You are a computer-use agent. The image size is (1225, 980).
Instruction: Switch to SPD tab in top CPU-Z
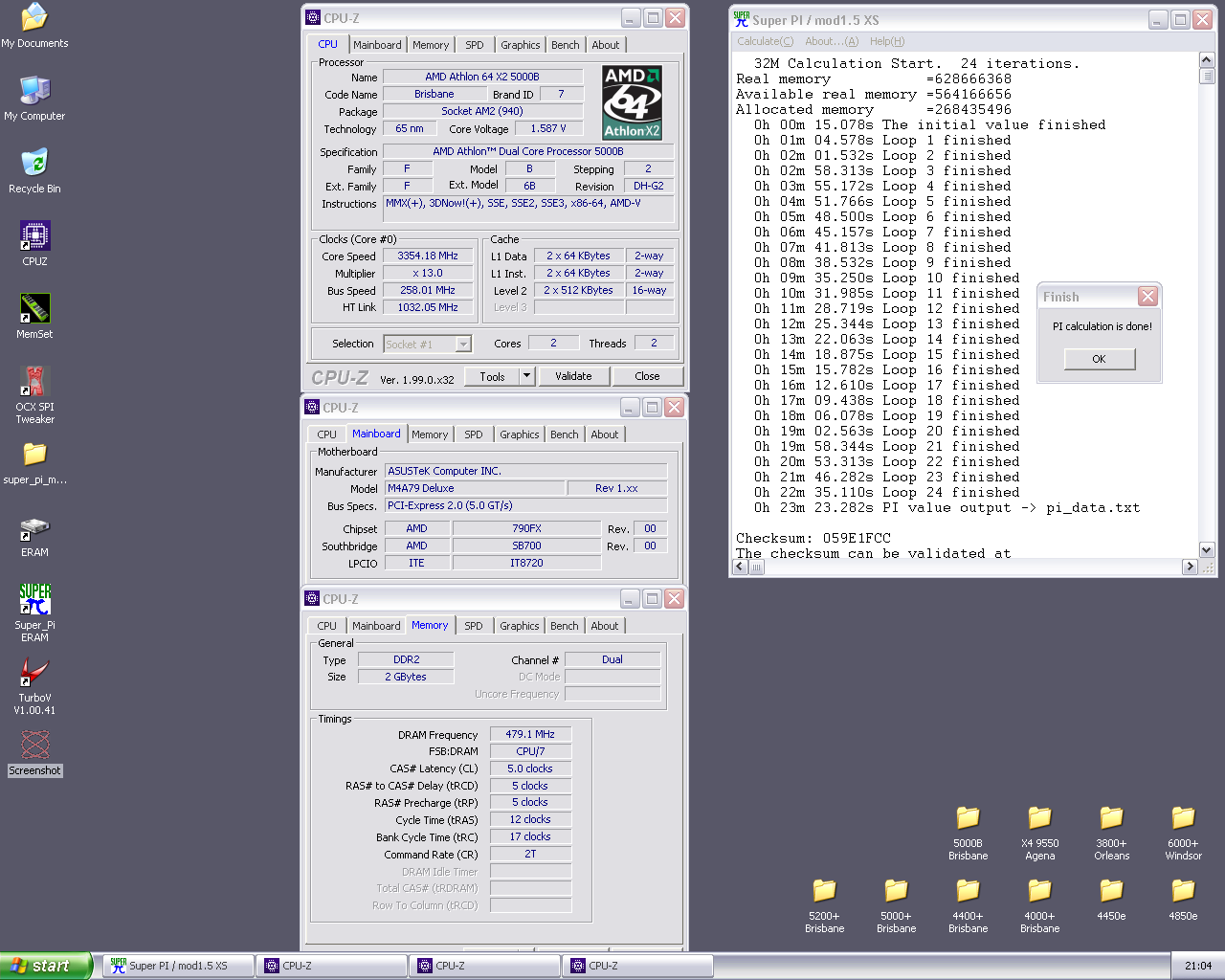pyautogui.click(x=475, y=45)
